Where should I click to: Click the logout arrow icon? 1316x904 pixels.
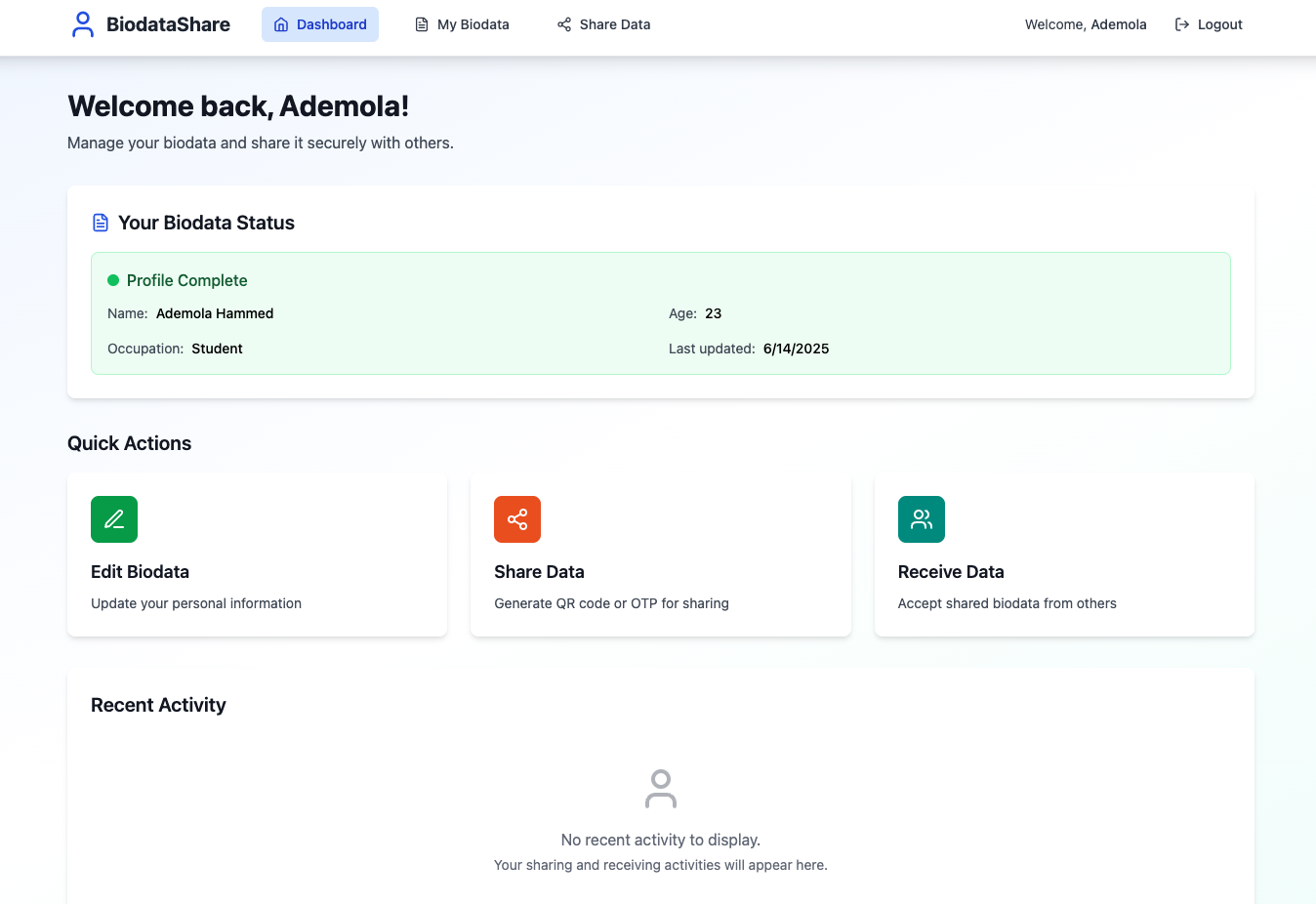(1182, 24)
